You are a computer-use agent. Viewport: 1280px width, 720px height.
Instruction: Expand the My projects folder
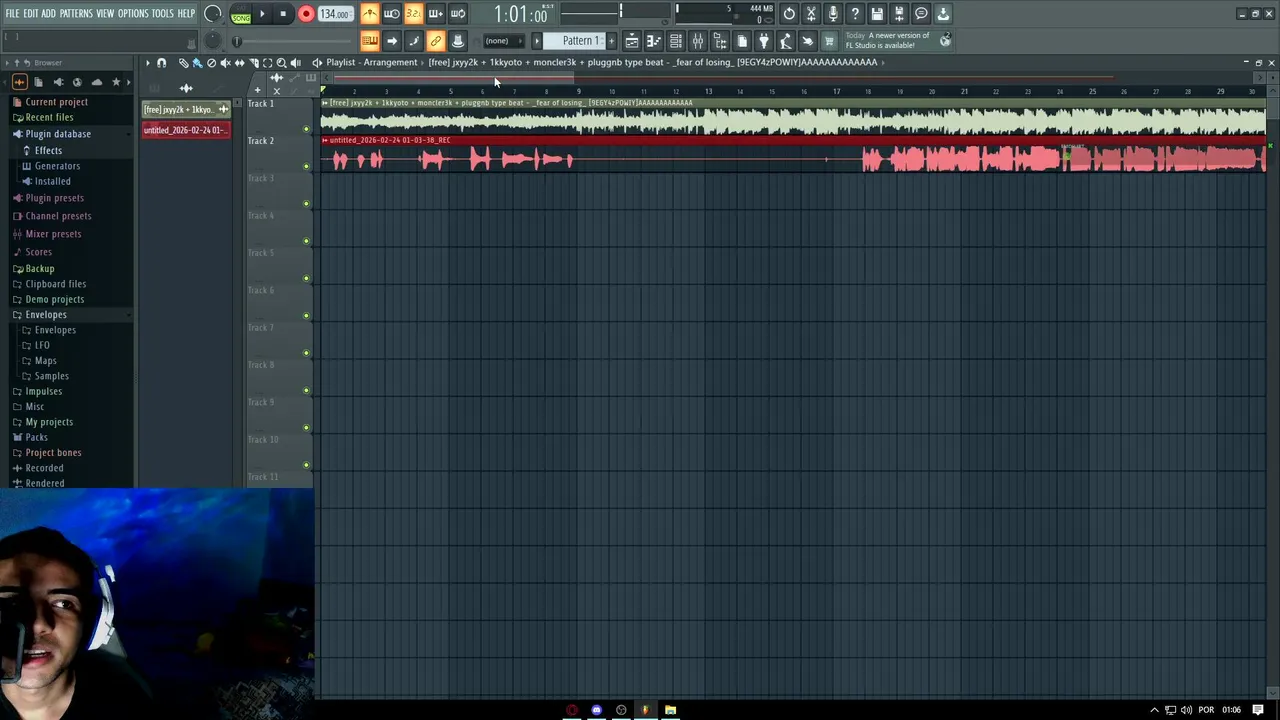[x=49, y=422]
